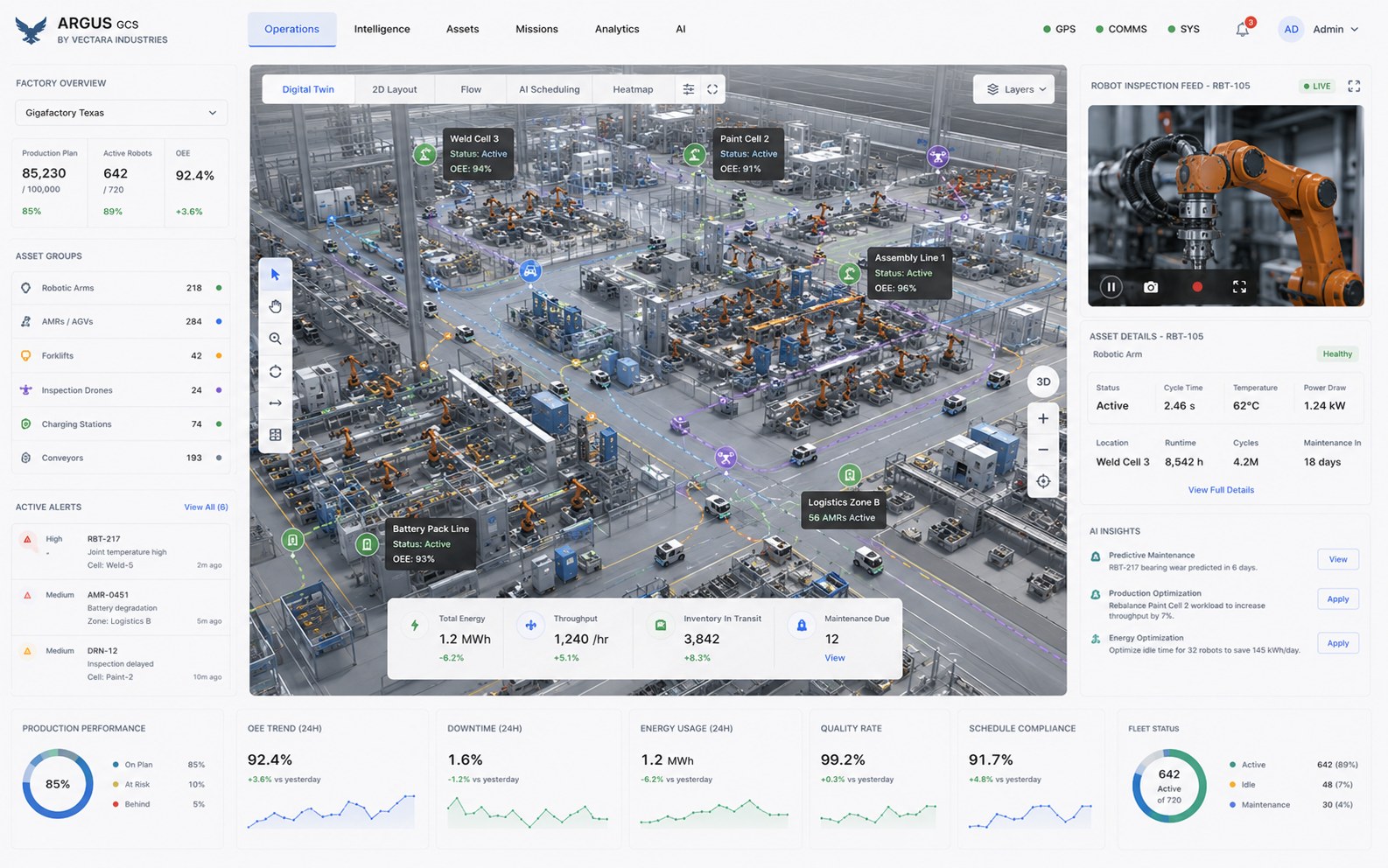
Task: Toggle map fullscreen icon beside Heatmap
Action: coord(712,89)
